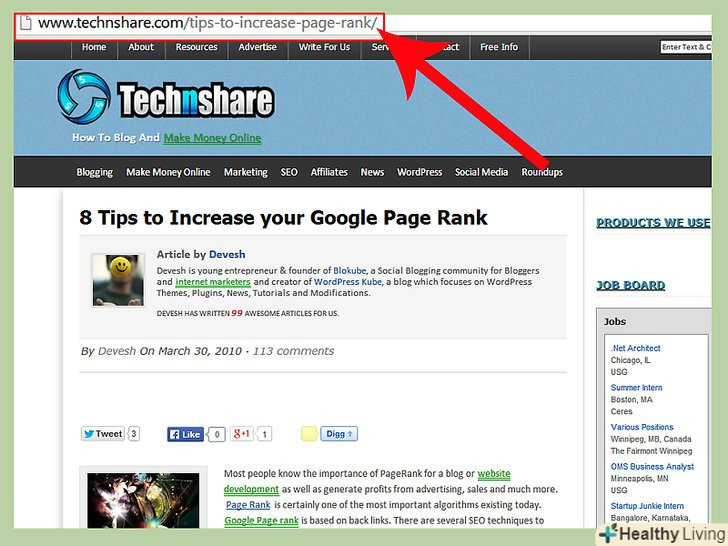This screenshot has width=728, height=546.
Task: Open the article thumbnail image
Action: click(x=143, y=500)
